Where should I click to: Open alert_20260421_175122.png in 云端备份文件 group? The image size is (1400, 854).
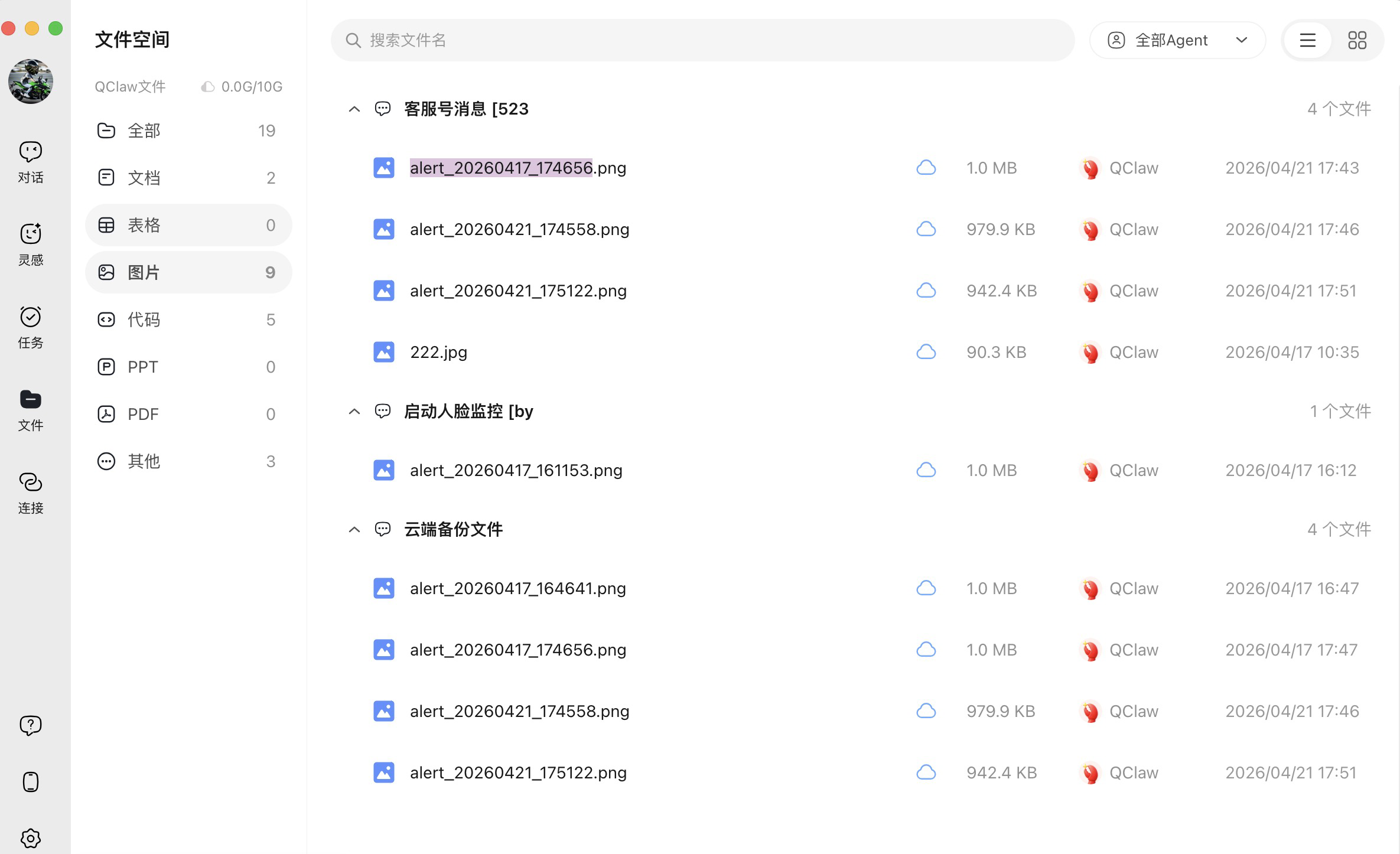(518, 772)
